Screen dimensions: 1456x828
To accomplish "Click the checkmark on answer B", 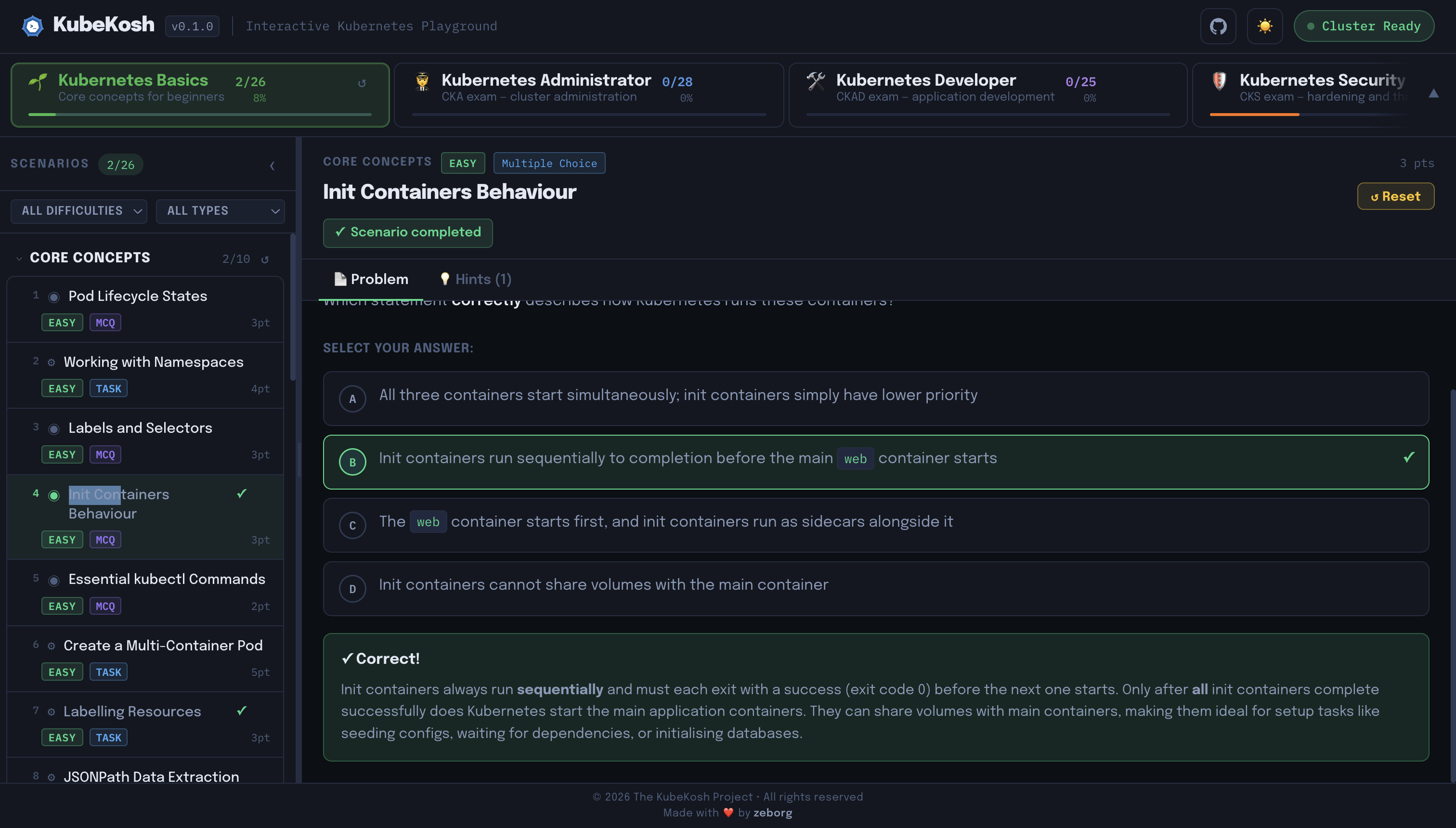I will 1408,457.
